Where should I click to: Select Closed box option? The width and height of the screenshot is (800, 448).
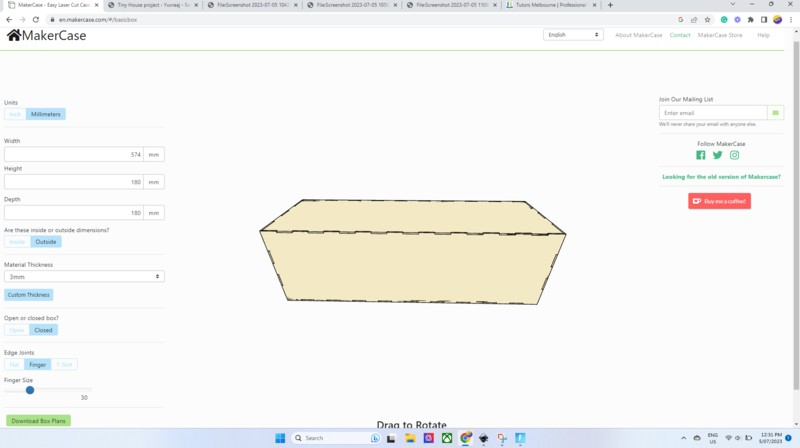[x=43, y=330]
